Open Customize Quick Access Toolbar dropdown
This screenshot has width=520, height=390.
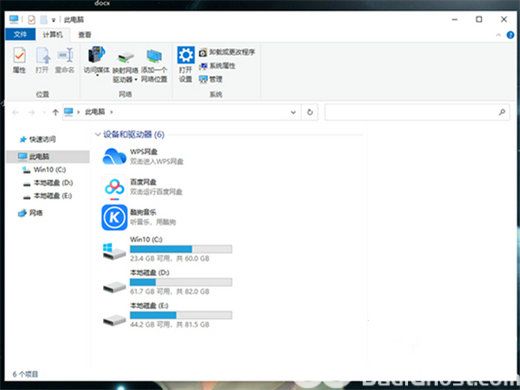pos(53,20)
